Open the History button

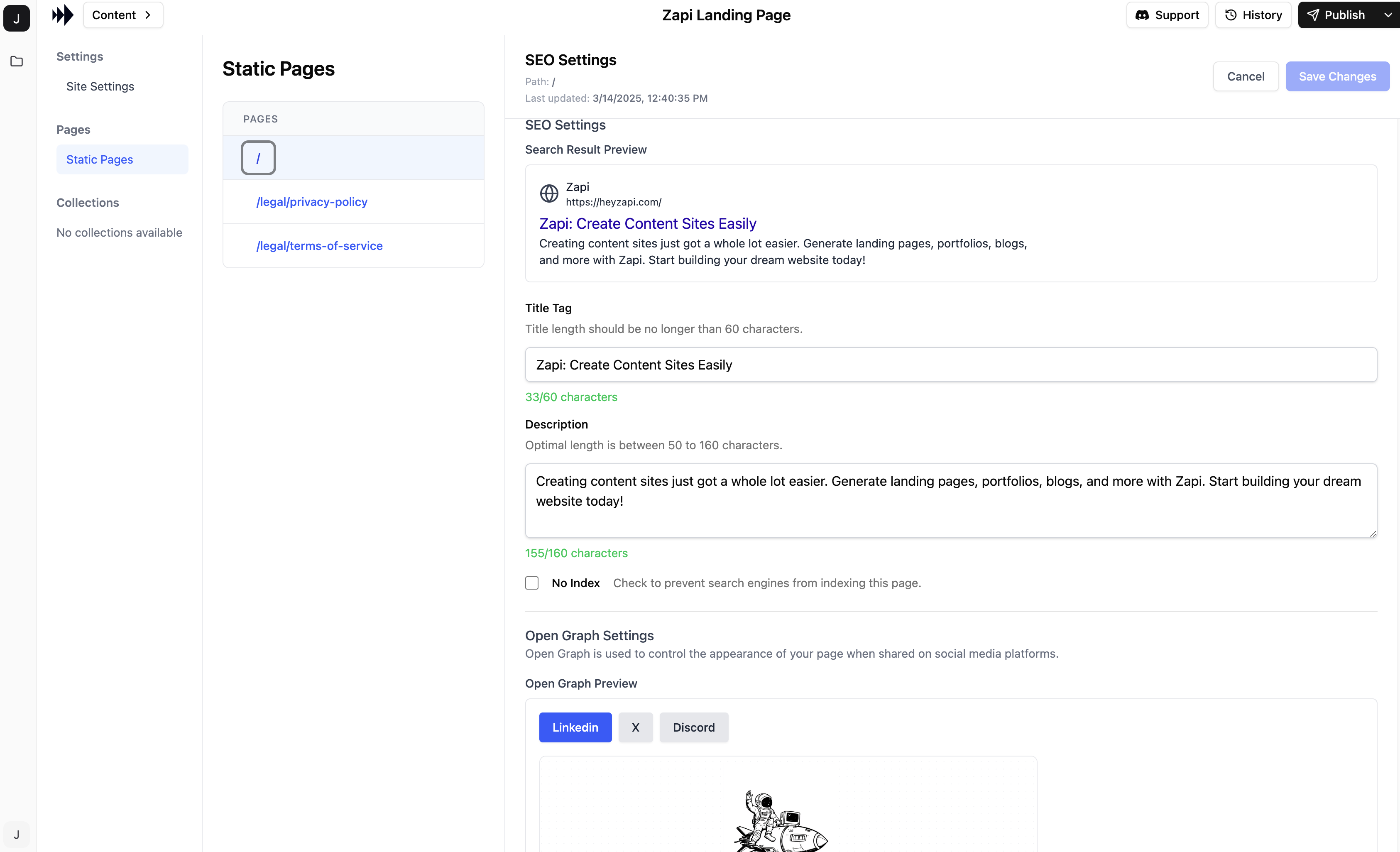point(1253,15)
